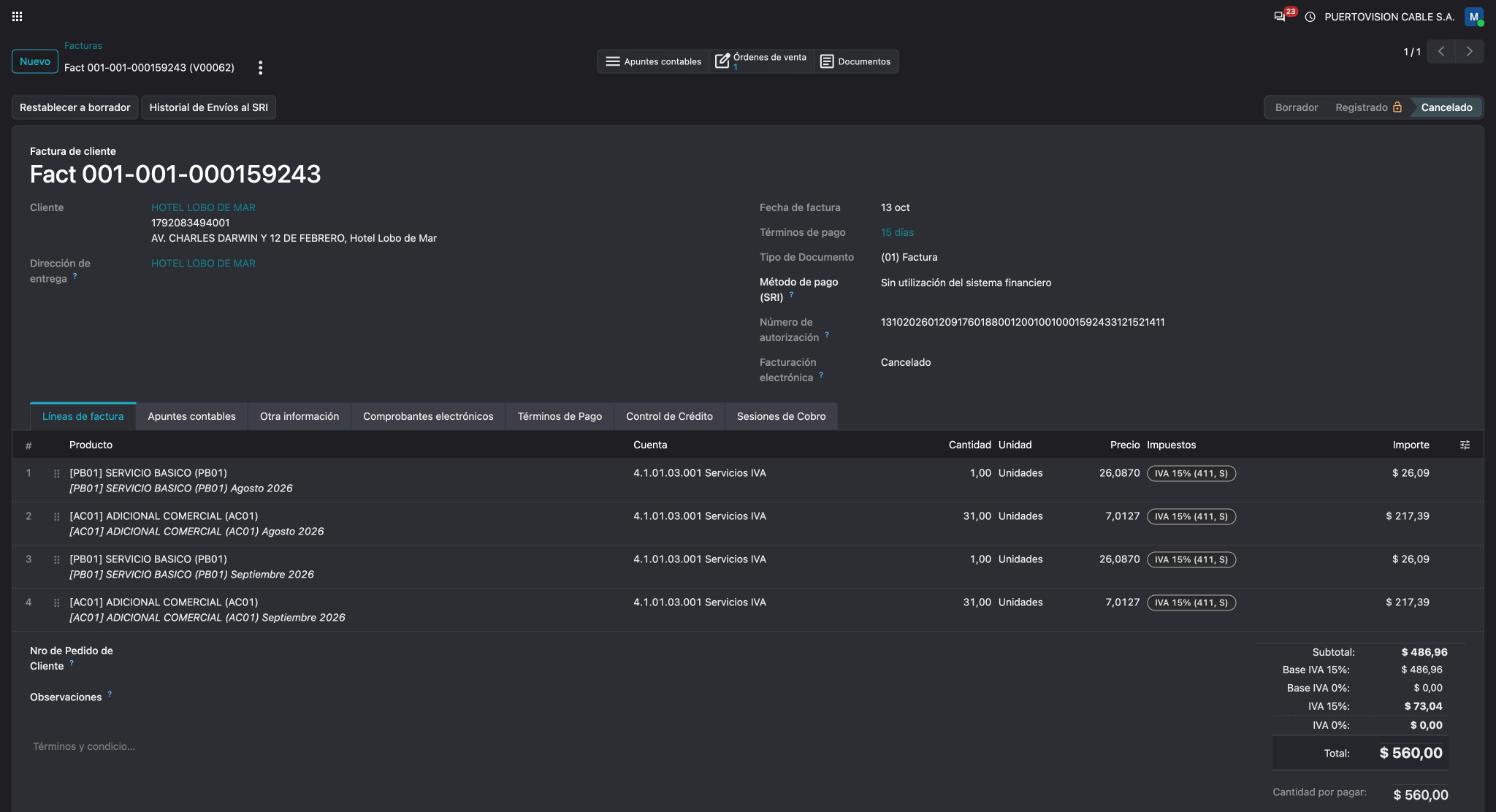Grab the drag handle of row 1
Viewport: 1496px width, 812px height.
pos(57,473)
